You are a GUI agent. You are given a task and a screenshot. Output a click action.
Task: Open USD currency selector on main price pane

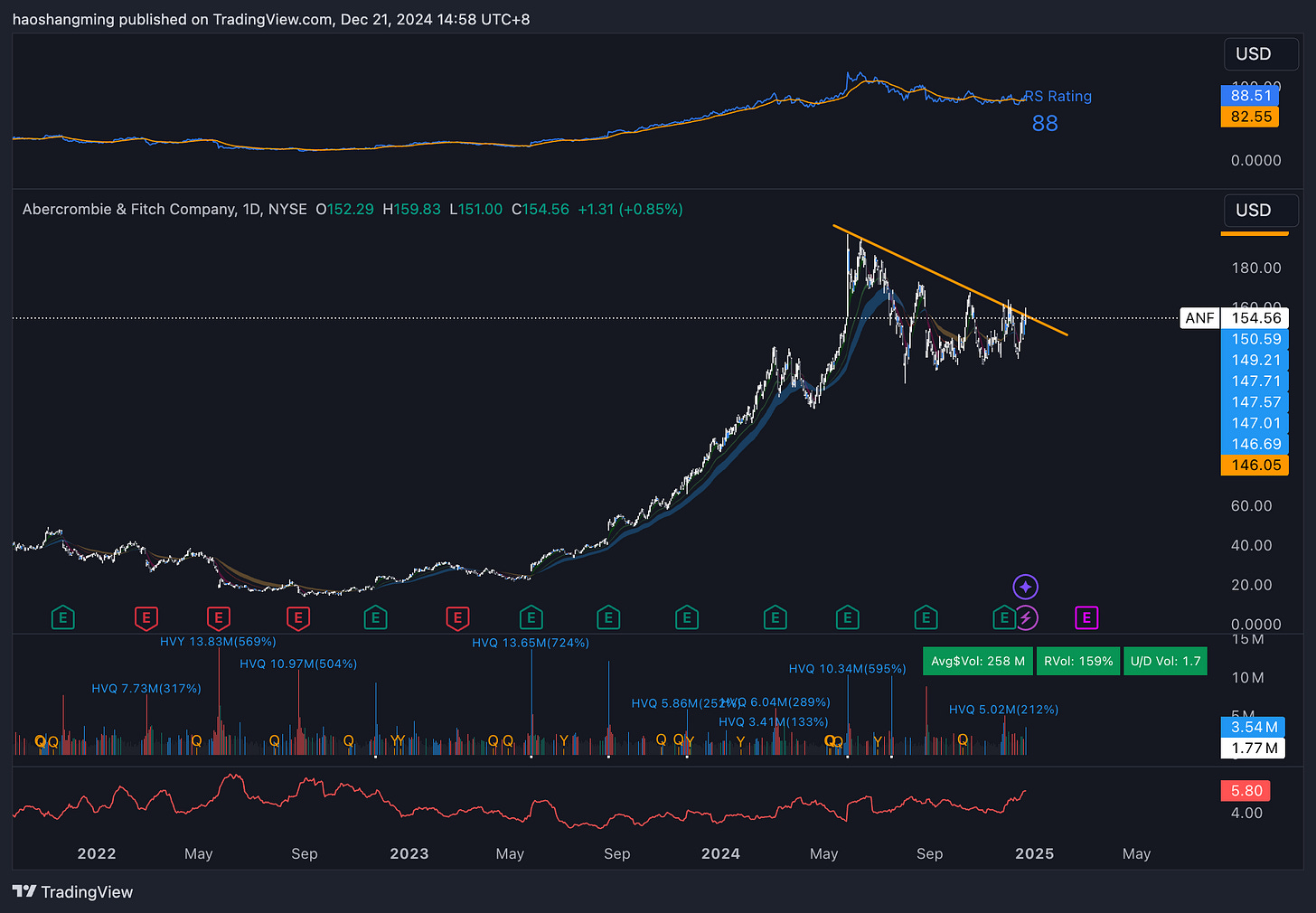pyautogui.click(x=1261, y=211)
